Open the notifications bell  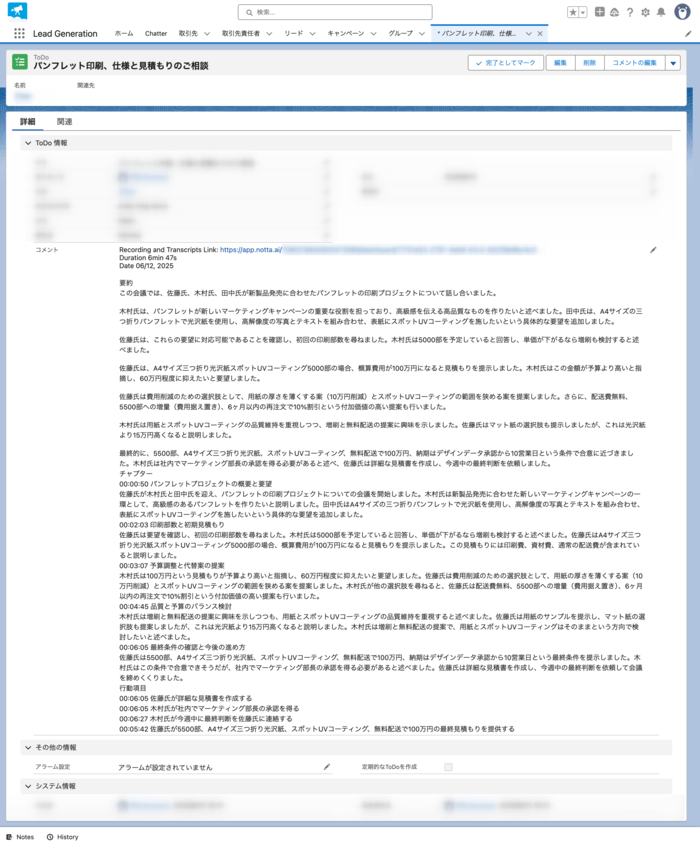coord(661,12)
